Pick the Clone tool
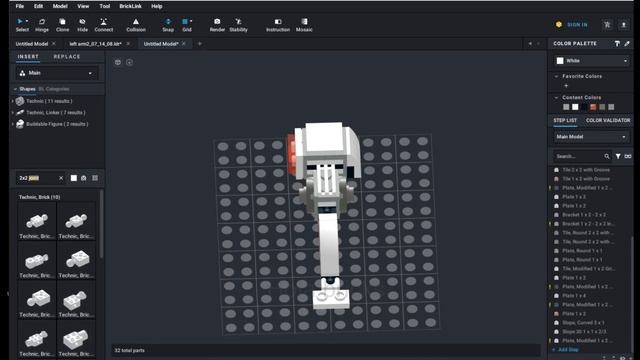Viewport: 640px width, 360px height. click(62, 25)
